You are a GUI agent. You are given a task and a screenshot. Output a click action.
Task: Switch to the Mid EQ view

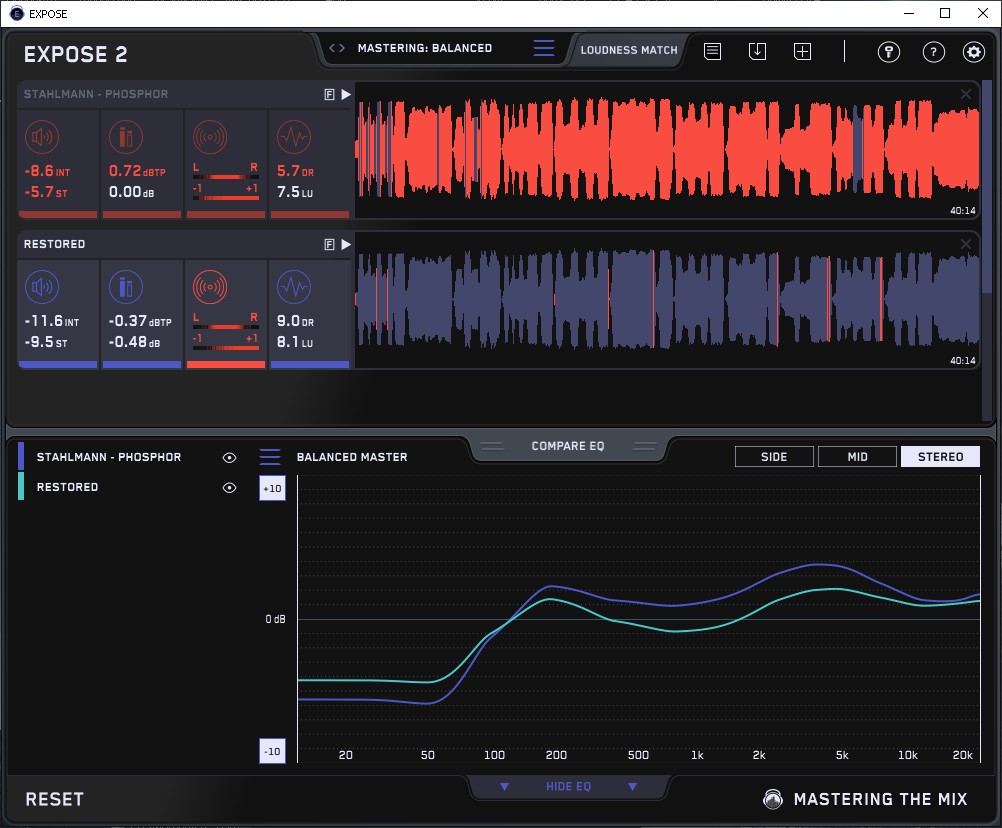click(x=857, y=457)
